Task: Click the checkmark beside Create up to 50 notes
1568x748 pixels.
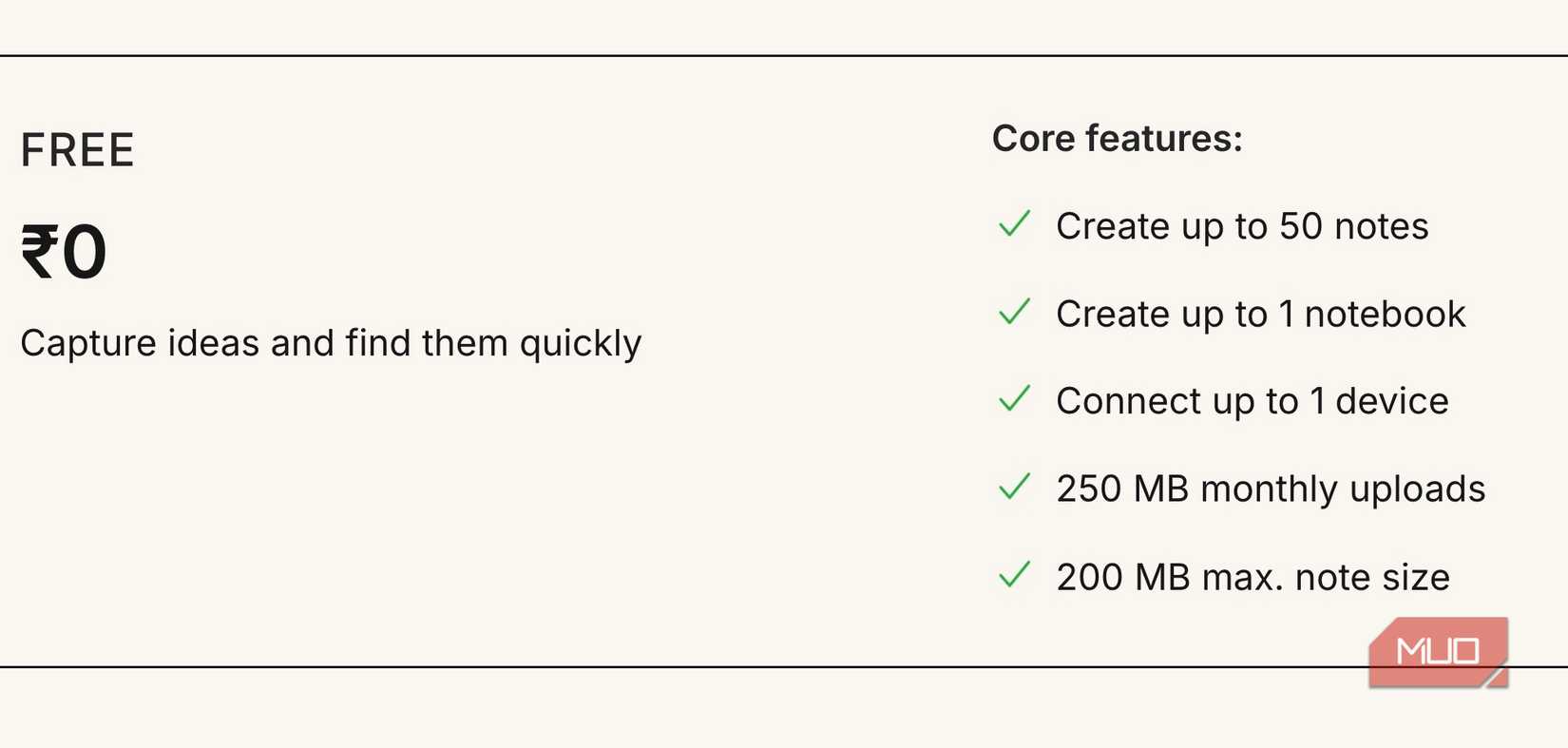Action: point(1014,225)
